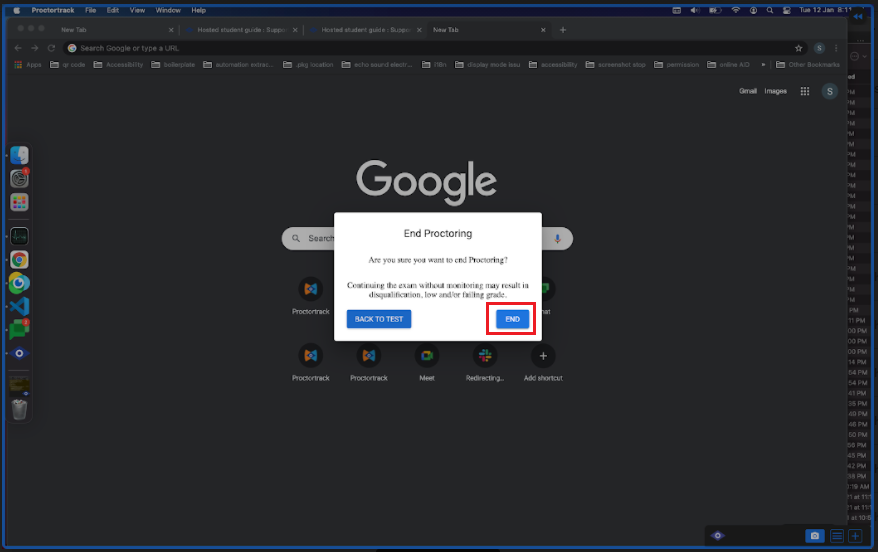The width and height of the screenshot is (878, 552).
Task: Switch to the second Hosted student guide tab
Action: (365, 30)
